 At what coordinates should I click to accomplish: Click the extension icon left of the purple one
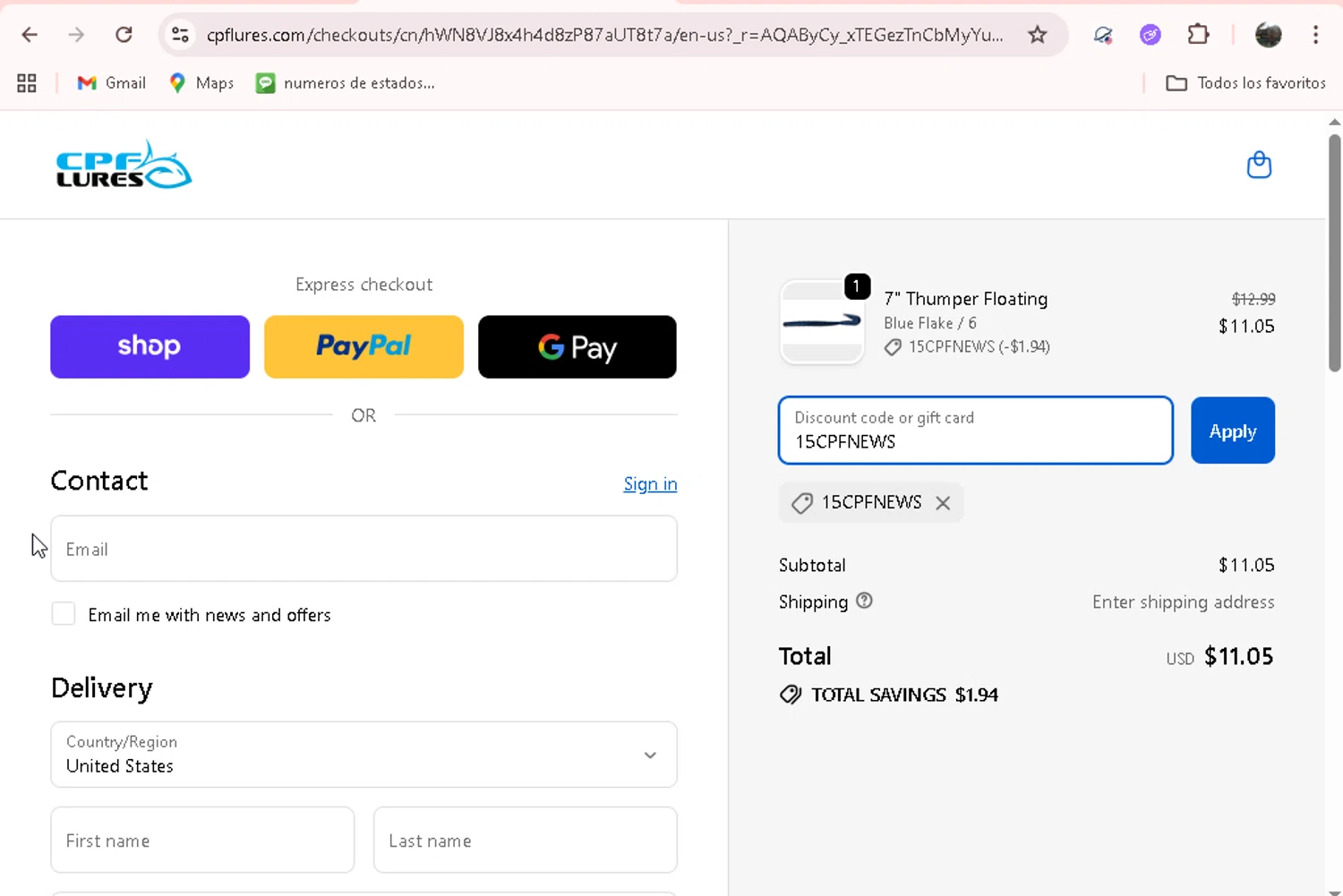point(1103,35)
